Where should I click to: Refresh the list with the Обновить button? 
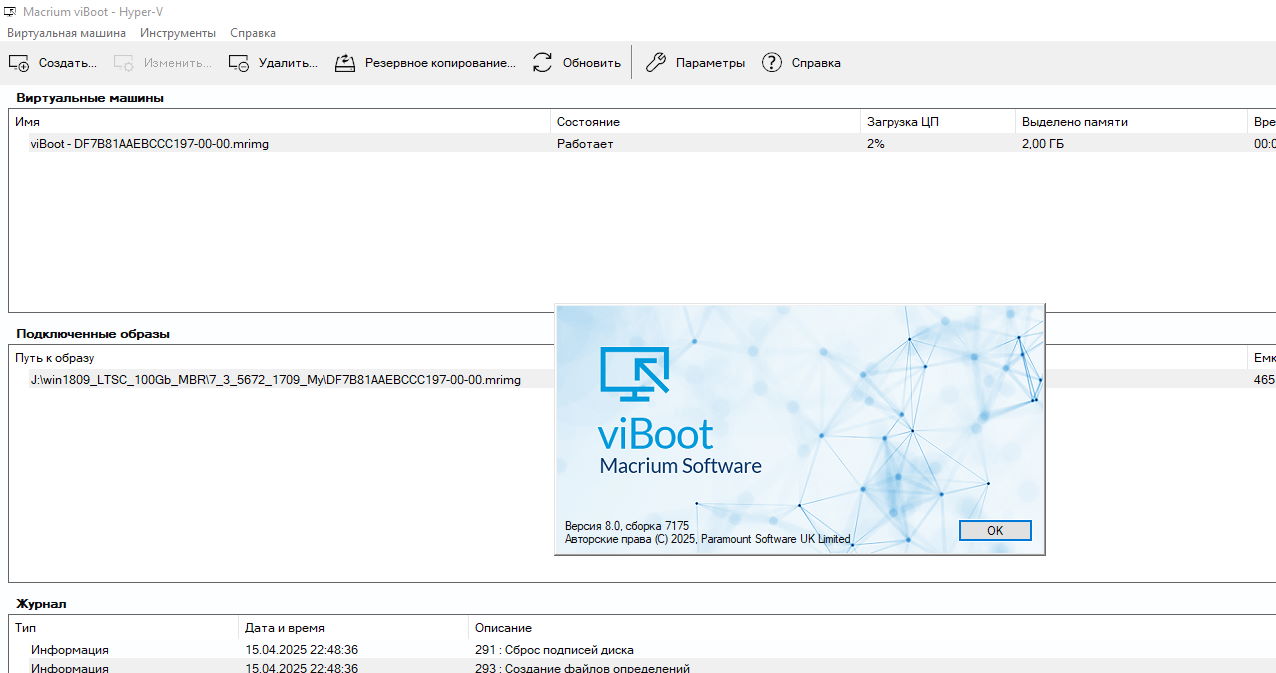(x=576, y=63)
